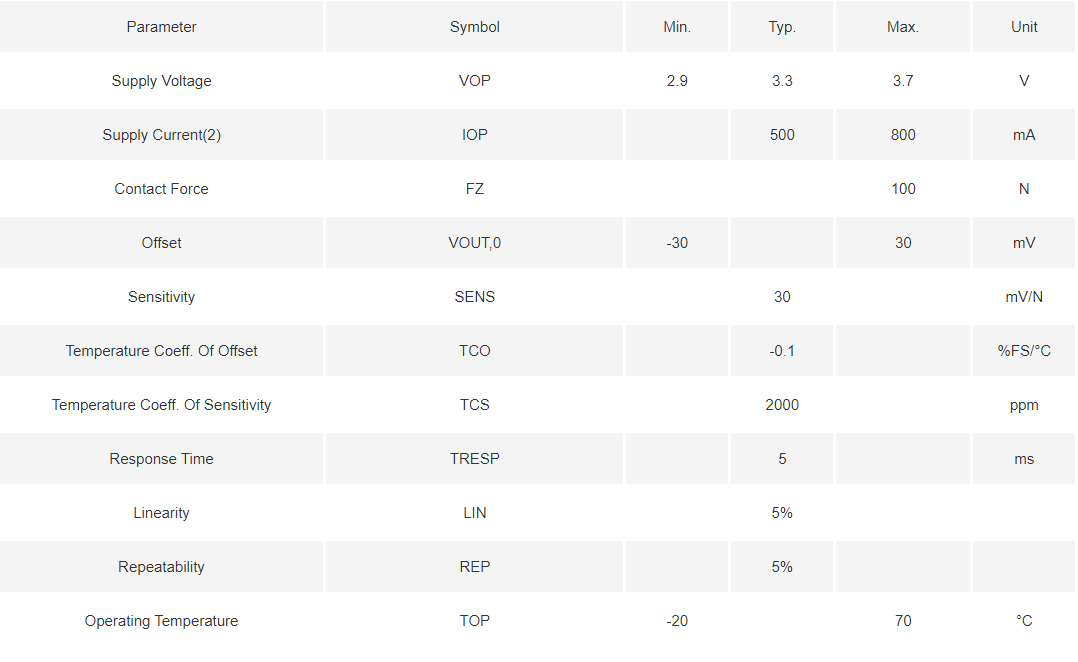Image resolution: width=1078 pixels, height=662 pixels.
Task: Click the TRESP symbol cell
Action: pos(474,459)
